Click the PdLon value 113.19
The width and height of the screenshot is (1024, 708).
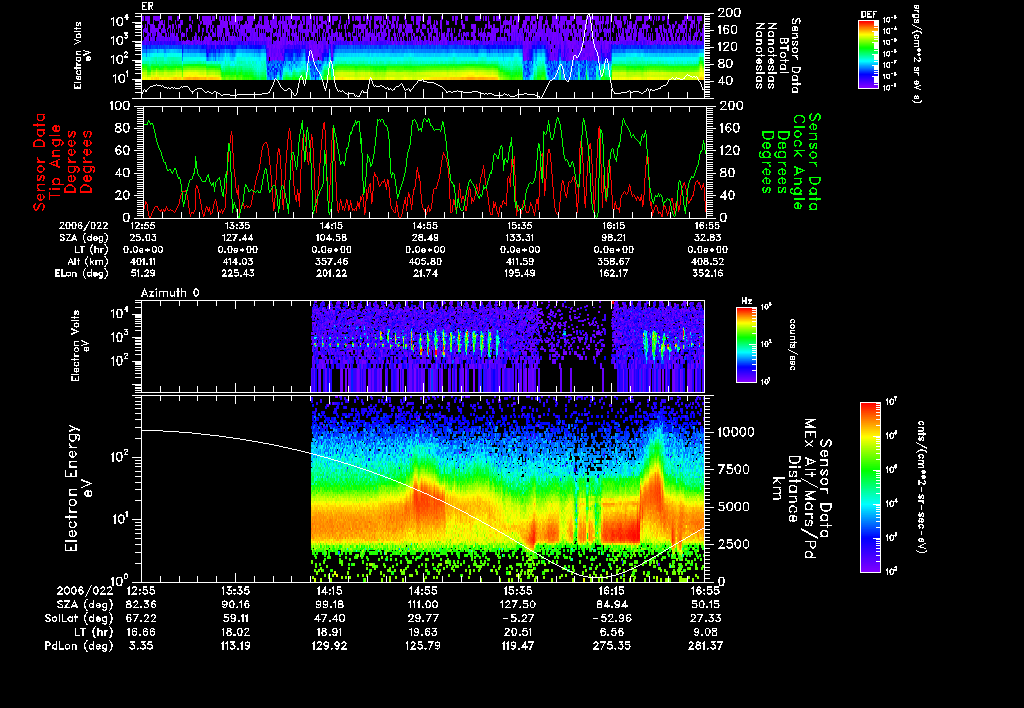(236, 646)
